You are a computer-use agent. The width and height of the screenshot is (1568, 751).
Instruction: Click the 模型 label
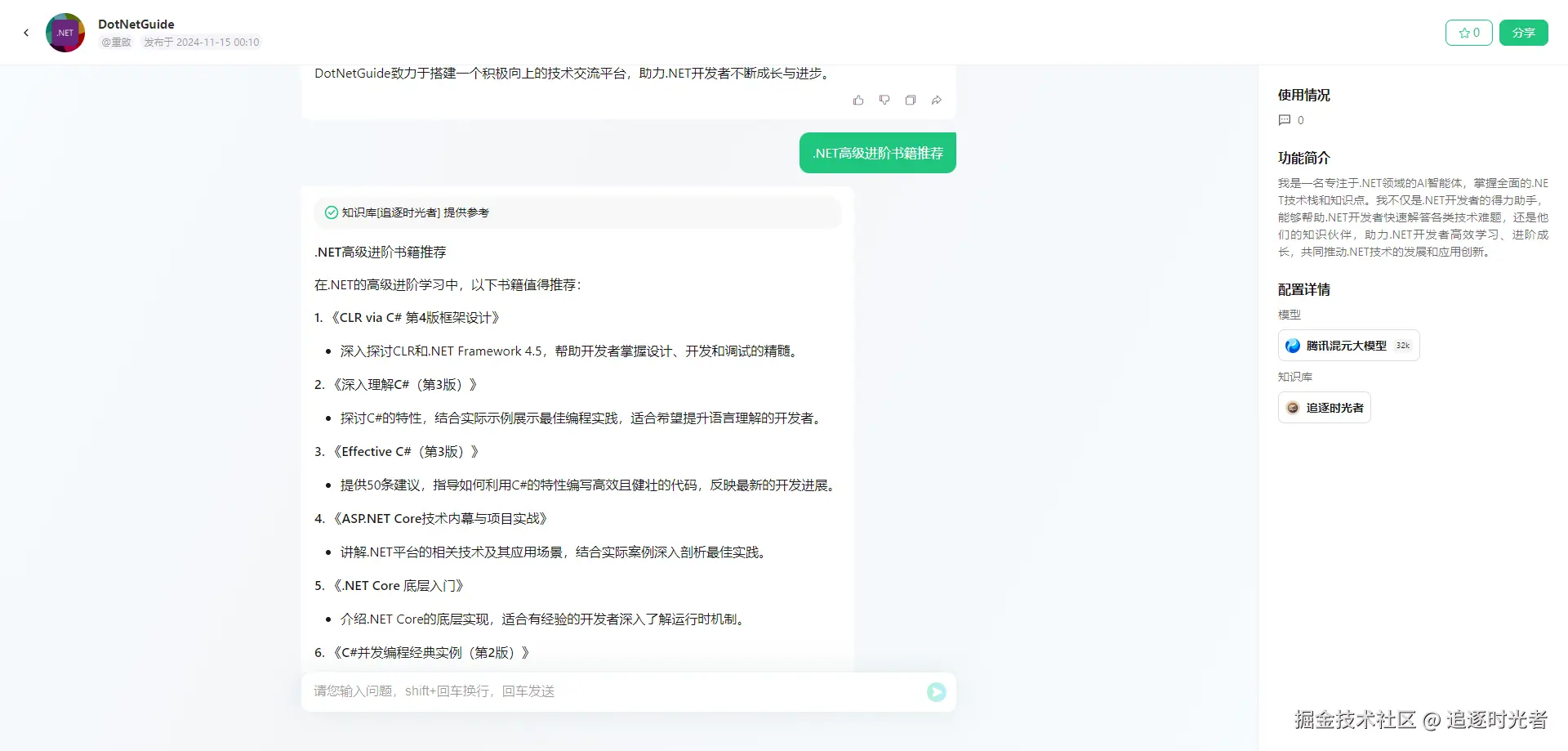(1290, 315)
